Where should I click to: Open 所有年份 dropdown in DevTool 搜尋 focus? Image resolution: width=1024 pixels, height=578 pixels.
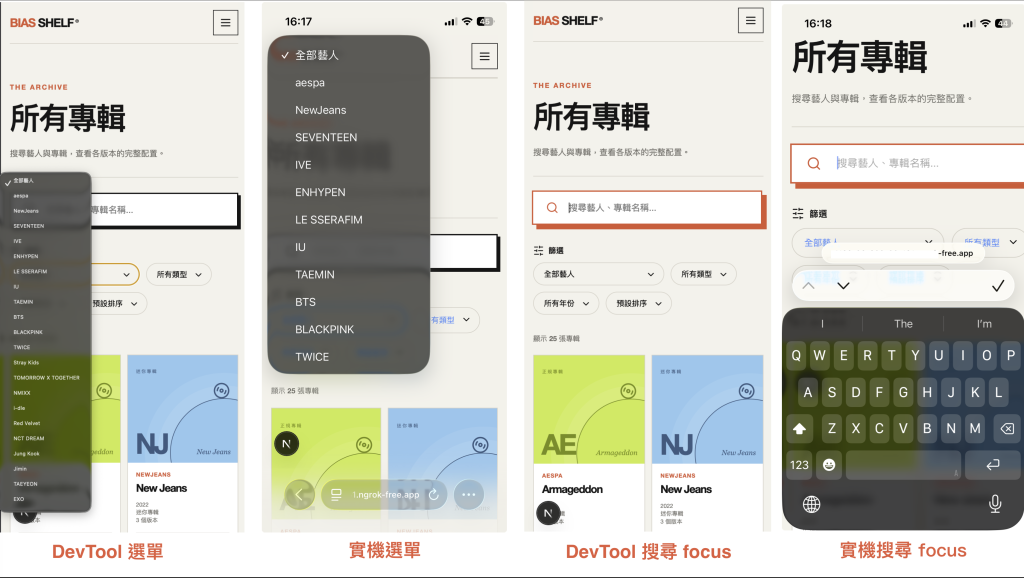coord(566,304)
